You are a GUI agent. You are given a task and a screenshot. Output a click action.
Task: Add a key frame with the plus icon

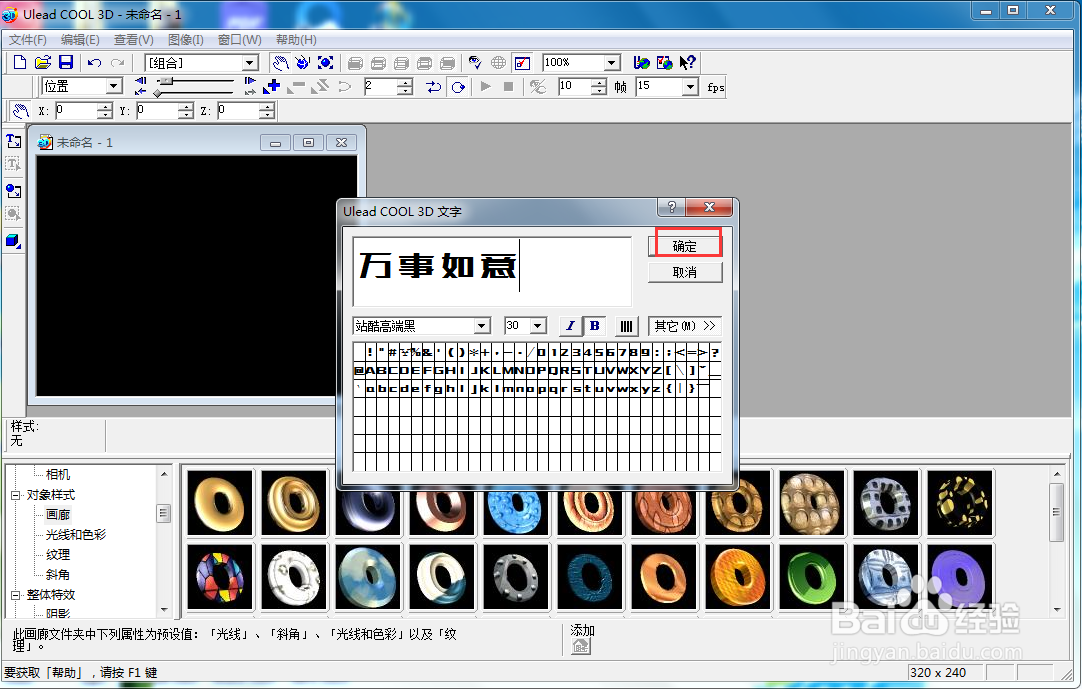[x=272, y=86]
